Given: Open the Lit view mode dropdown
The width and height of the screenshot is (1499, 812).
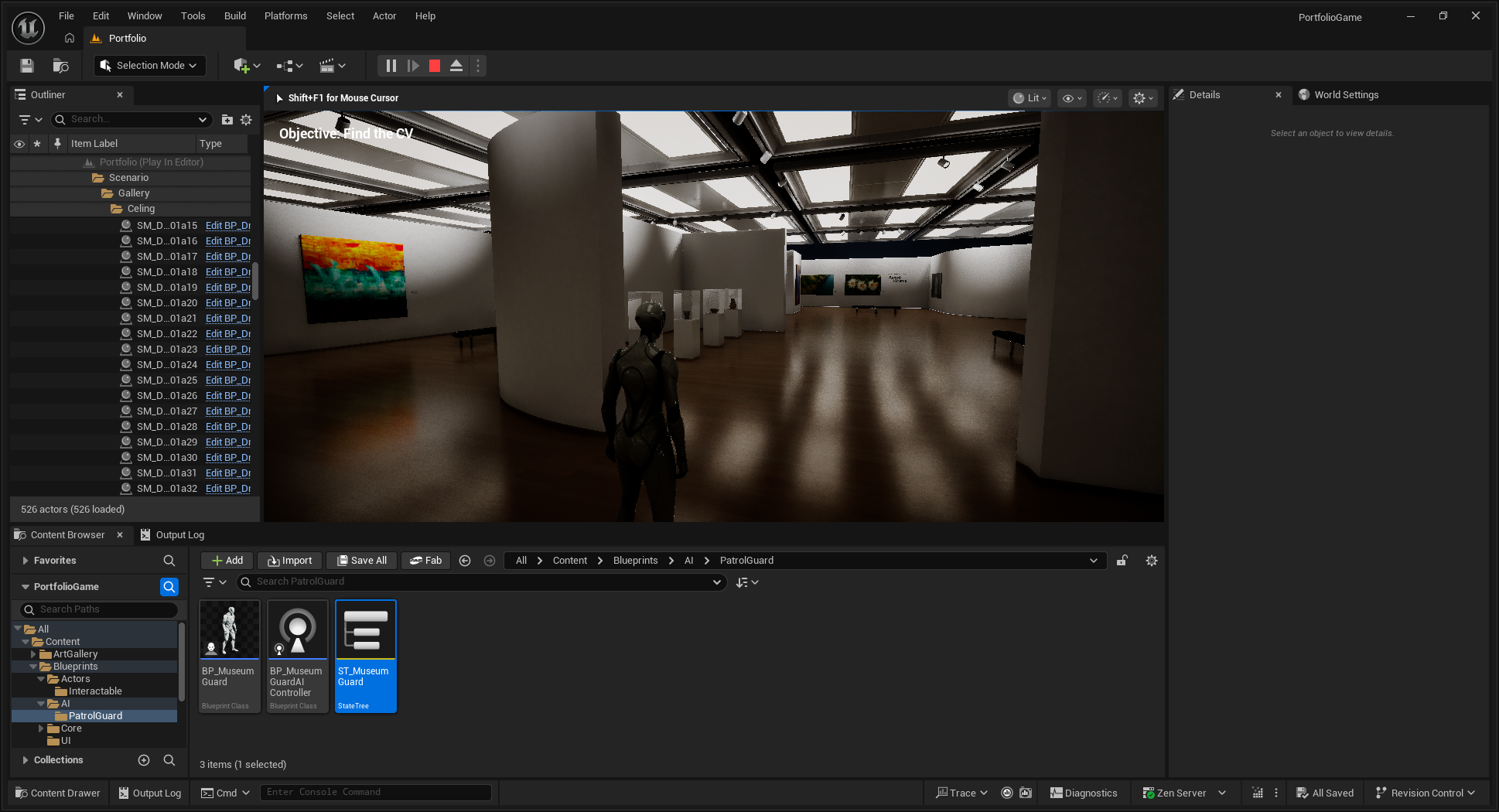Looking at the screenshot, I should click(x=1029, y=98).
